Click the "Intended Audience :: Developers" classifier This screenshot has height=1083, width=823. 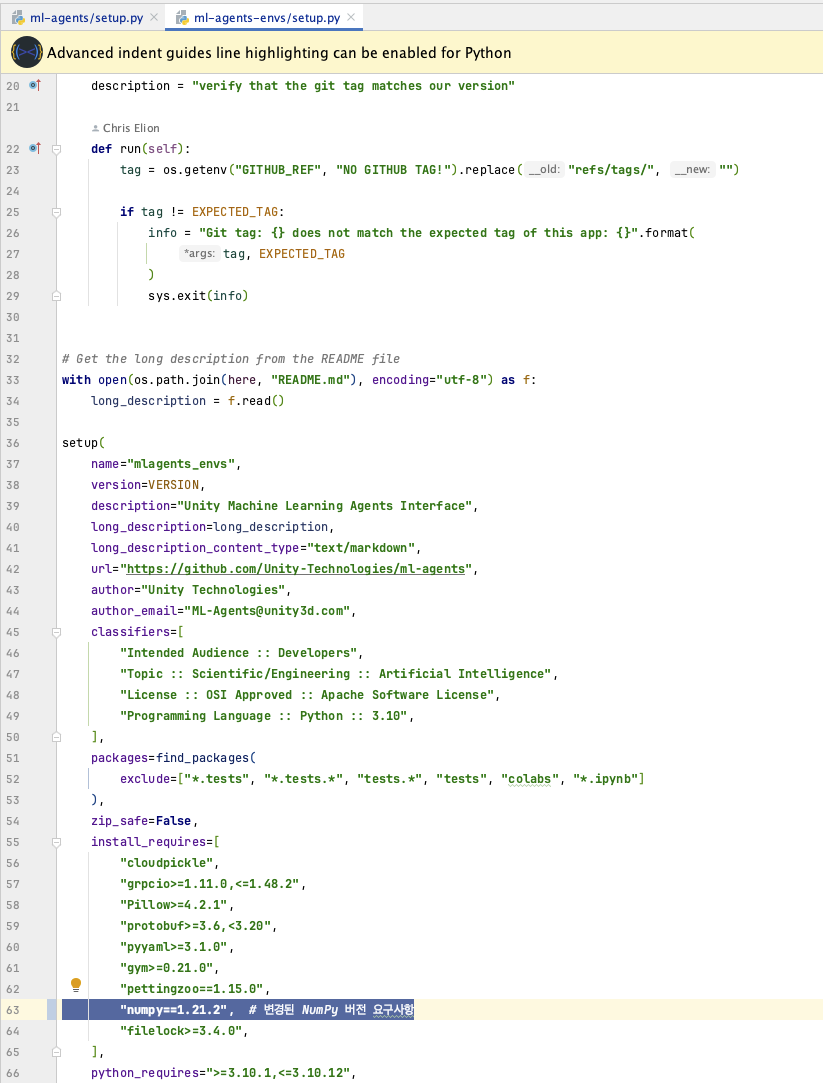(238, 653)
